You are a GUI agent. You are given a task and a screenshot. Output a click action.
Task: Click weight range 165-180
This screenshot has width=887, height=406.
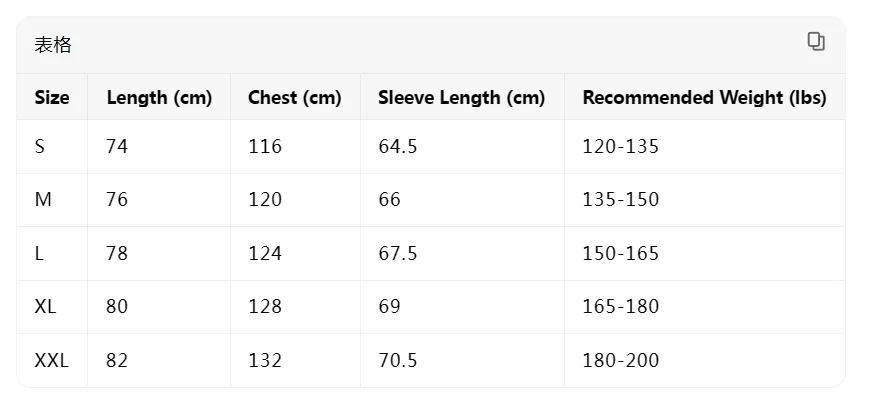point(620,307)
